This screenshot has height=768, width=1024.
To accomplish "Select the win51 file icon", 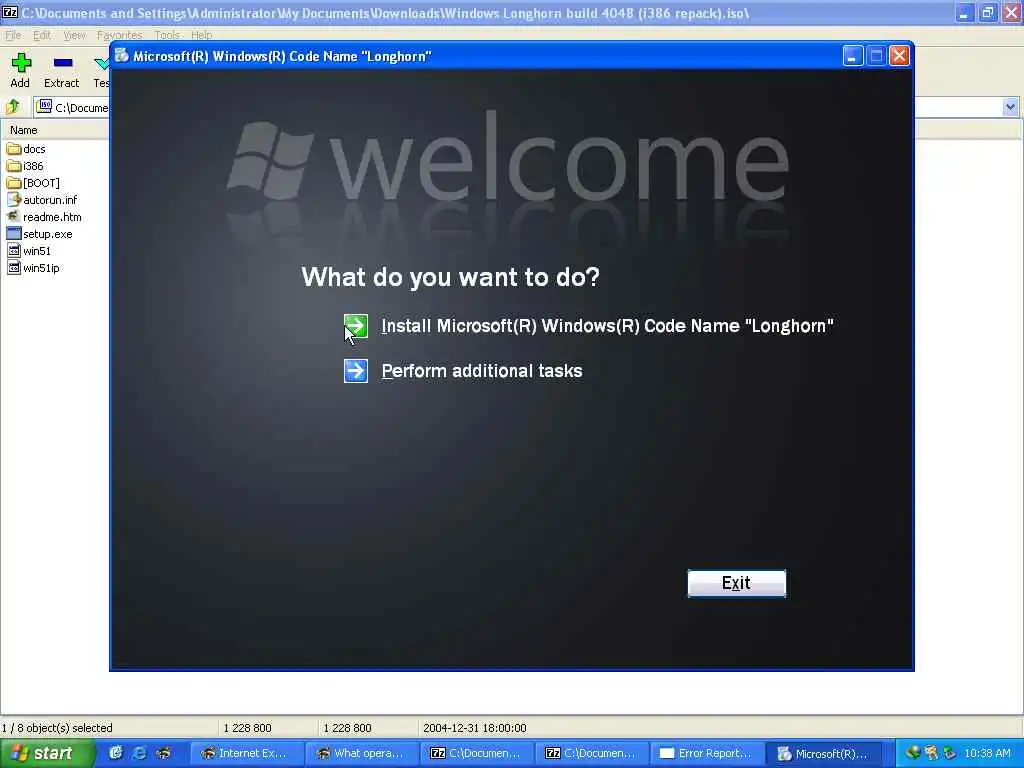I will 14,251.
